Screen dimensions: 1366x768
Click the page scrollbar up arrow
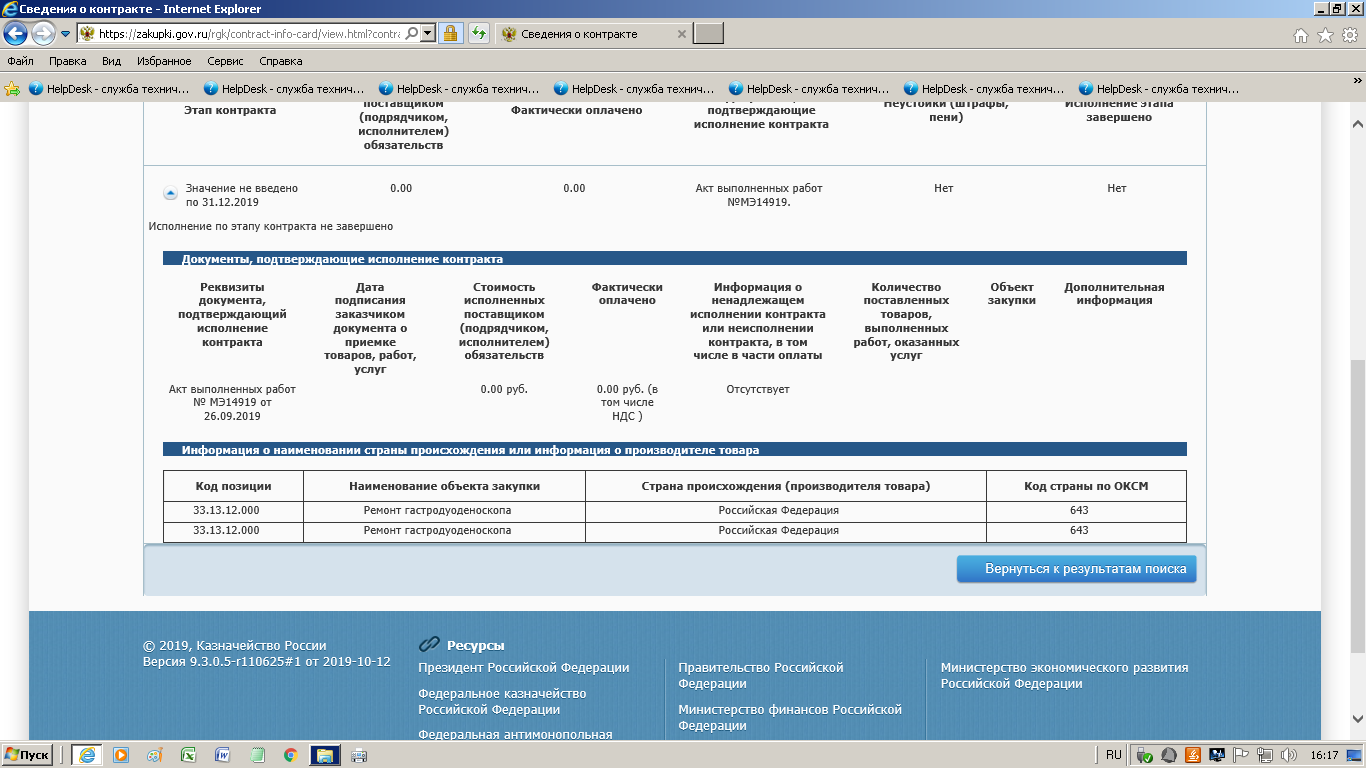click(1358, 124)
